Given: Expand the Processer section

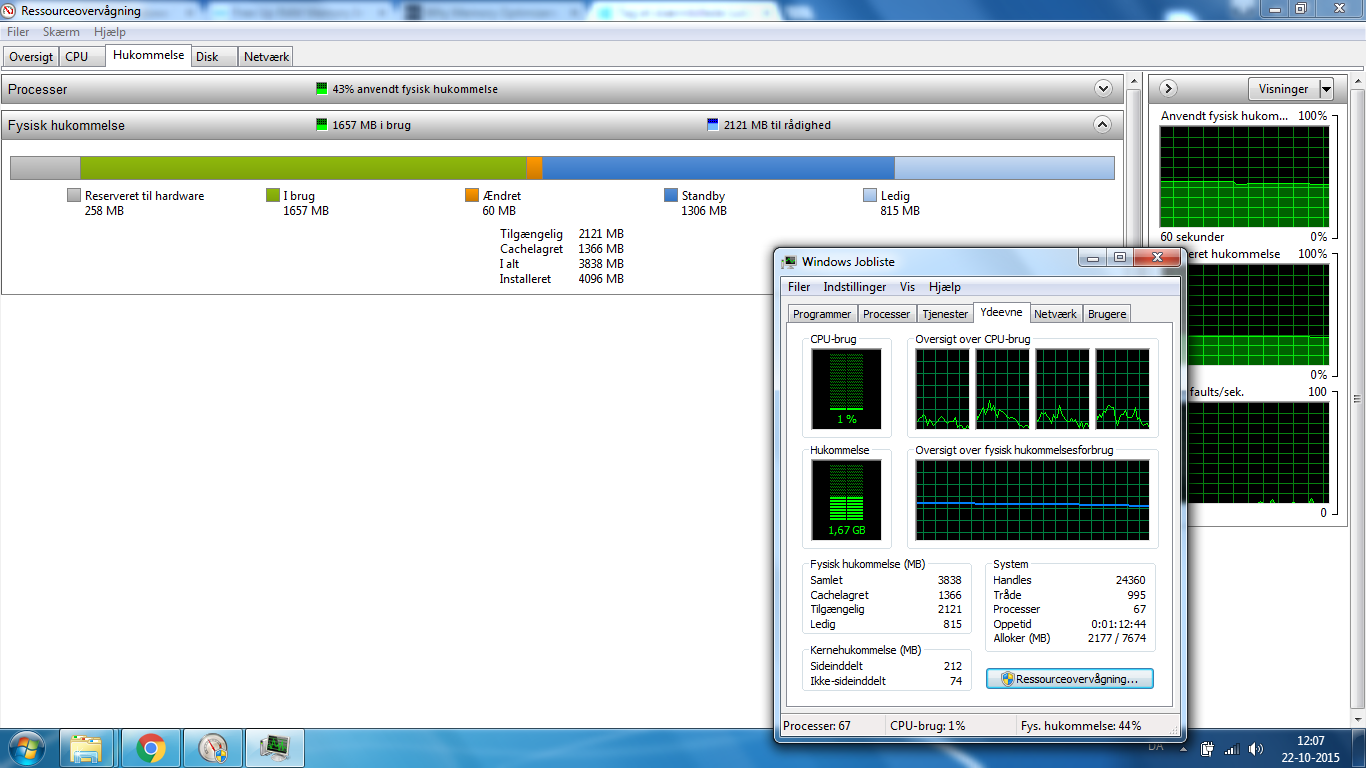Looking at the screenshot, I should 1102,88.
